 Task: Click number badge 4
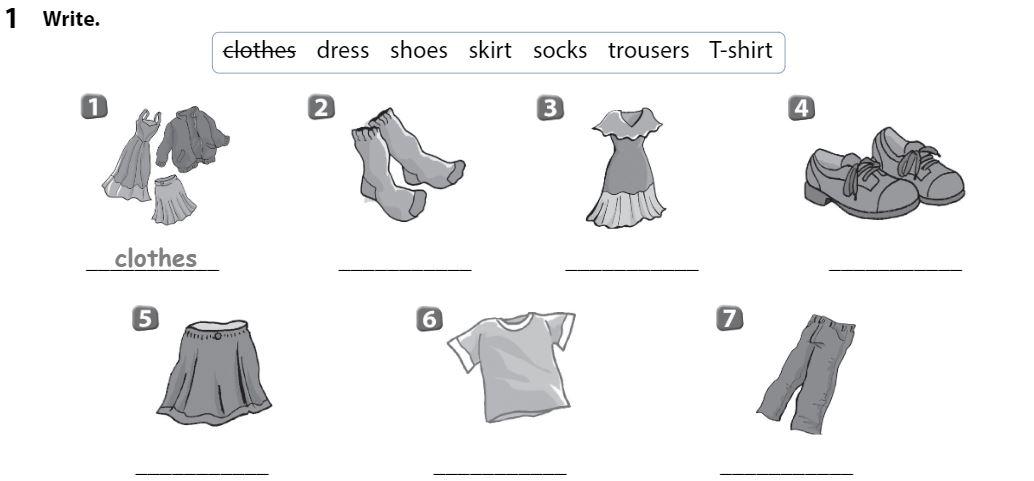click(x=801, y=108)
